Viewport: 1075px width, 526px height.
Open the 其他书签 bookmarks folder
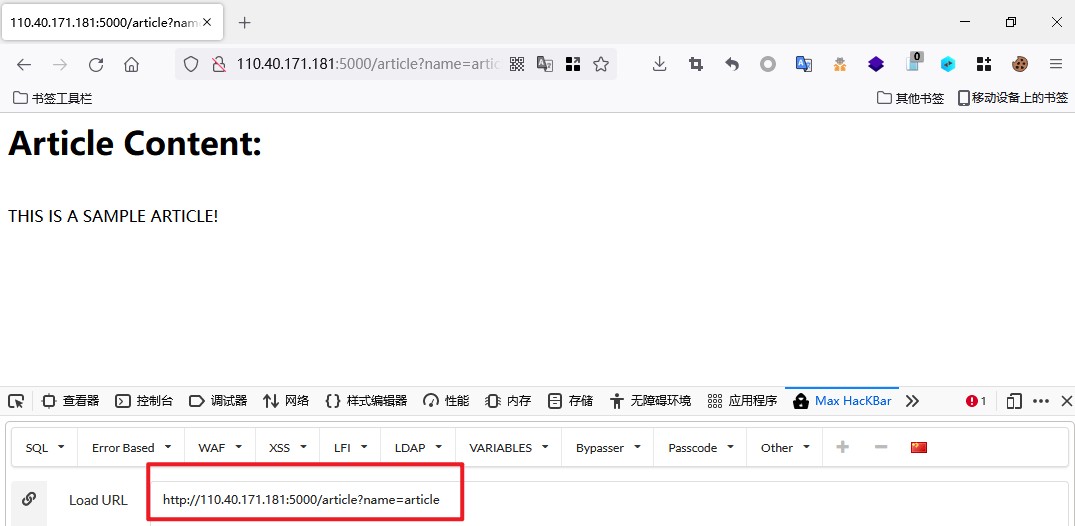pos(910,98)
